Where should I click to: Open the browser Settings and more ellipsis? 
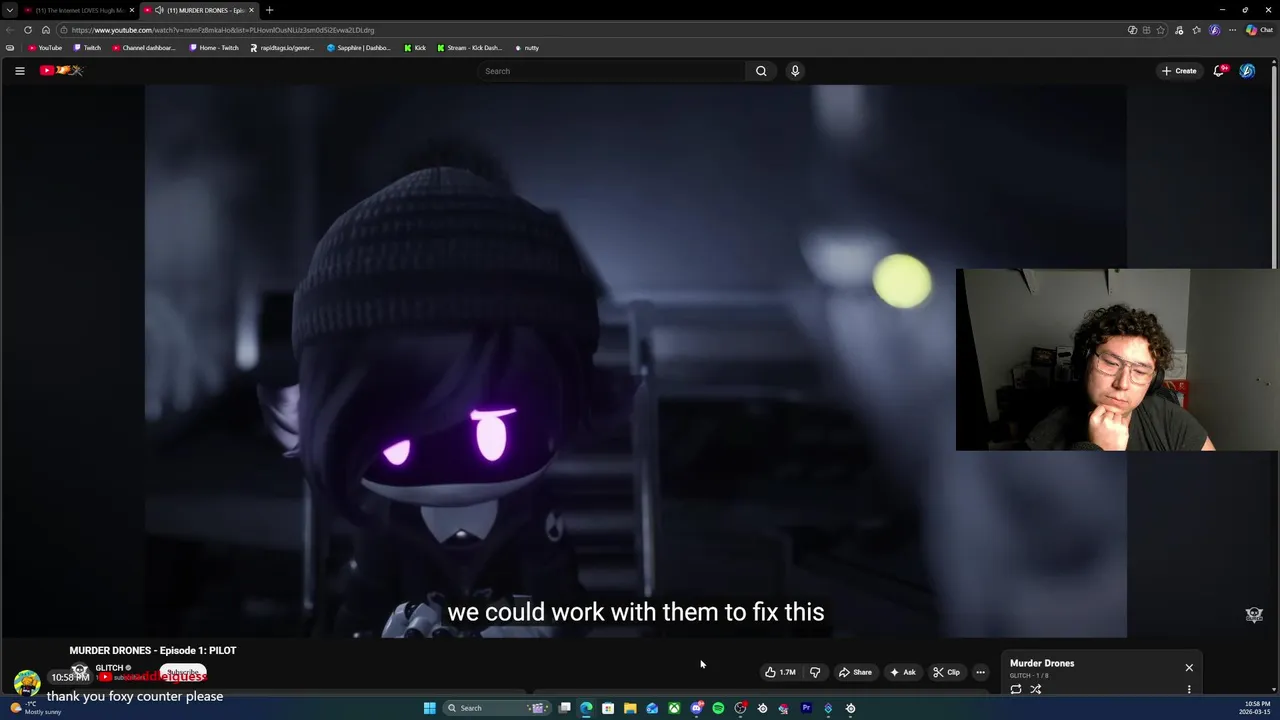[1233, 30]
